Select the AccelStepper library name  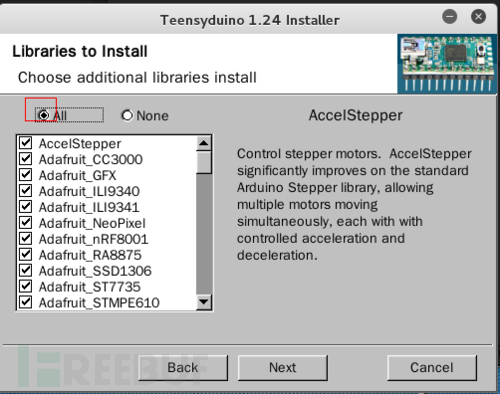80,144
